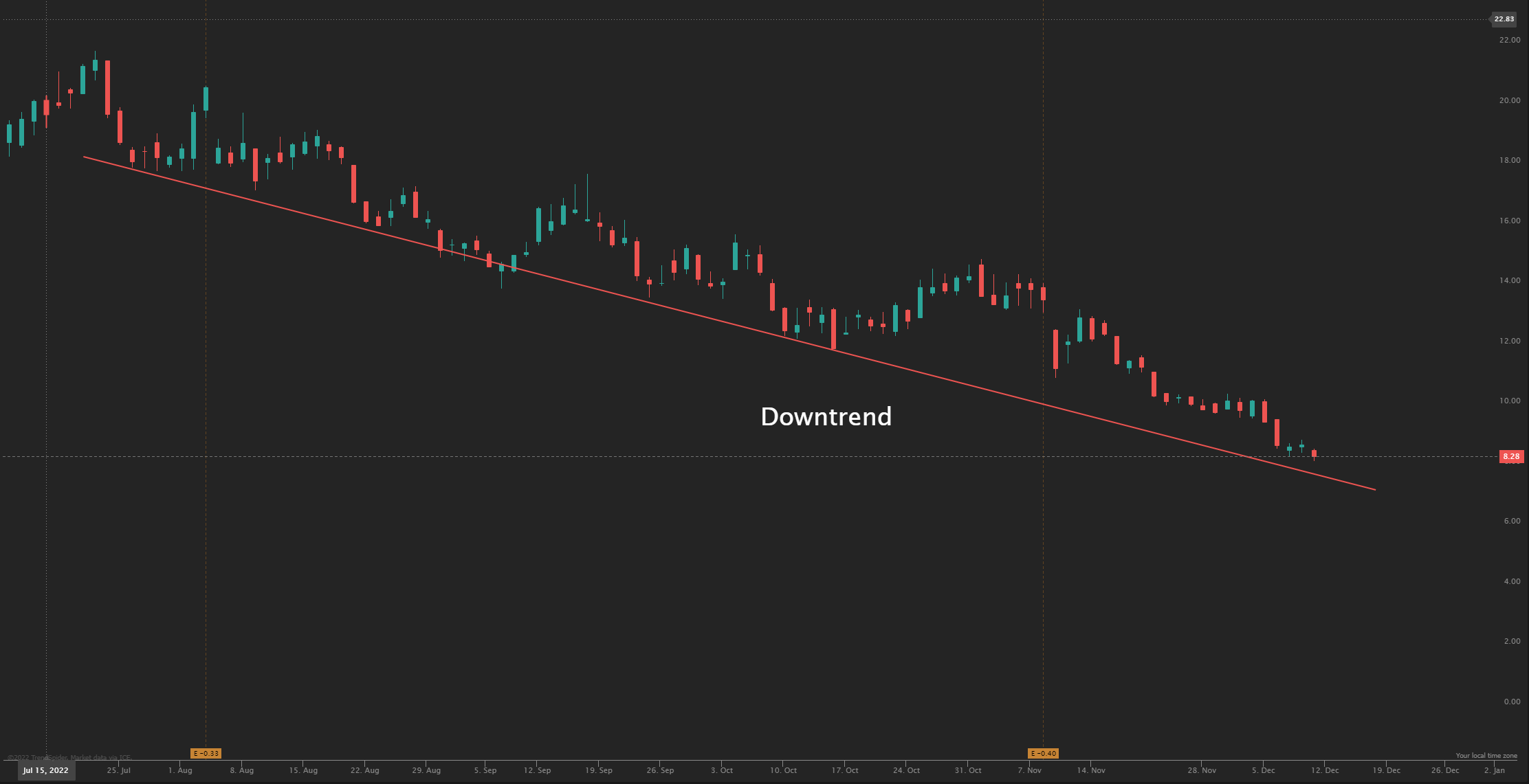Click the Jul 15, 2022 date label

coord(46,770)
